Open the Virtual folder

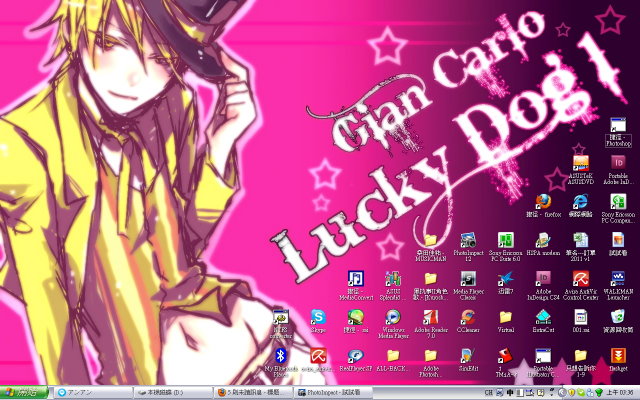(505, 317)
